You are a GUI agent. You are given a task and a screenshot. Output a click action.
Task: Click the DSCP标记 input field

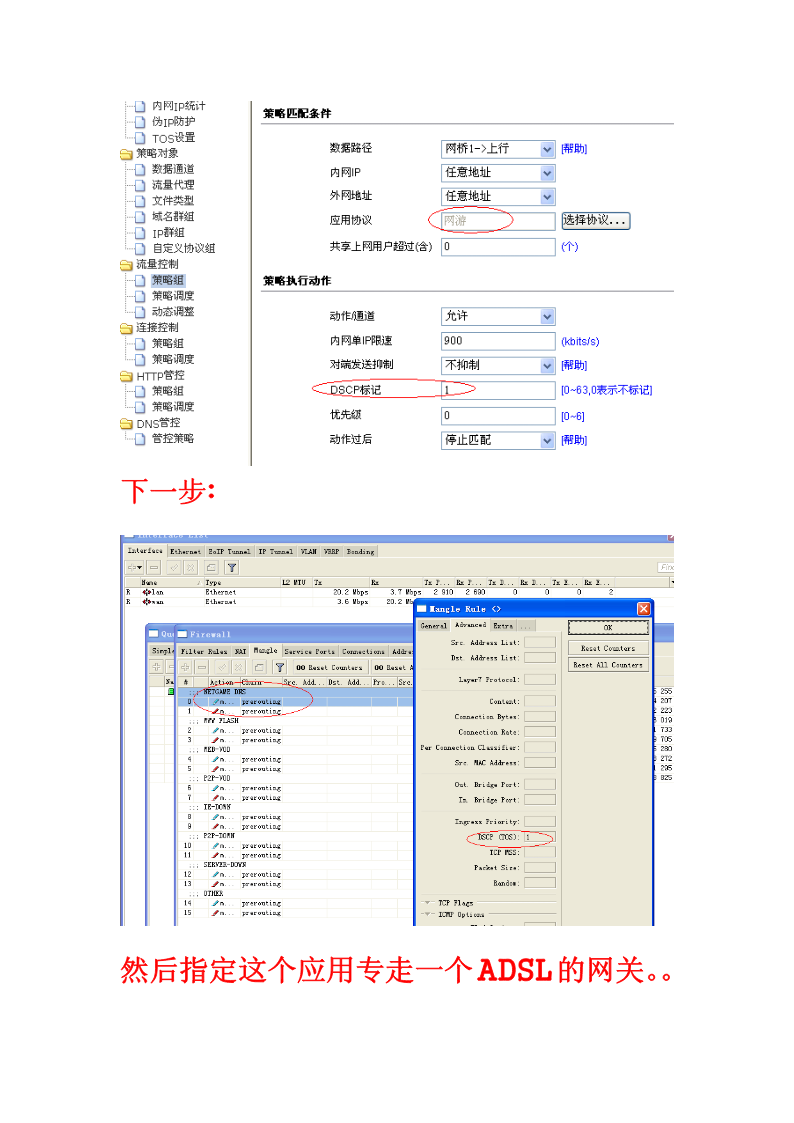coord(497,390)
